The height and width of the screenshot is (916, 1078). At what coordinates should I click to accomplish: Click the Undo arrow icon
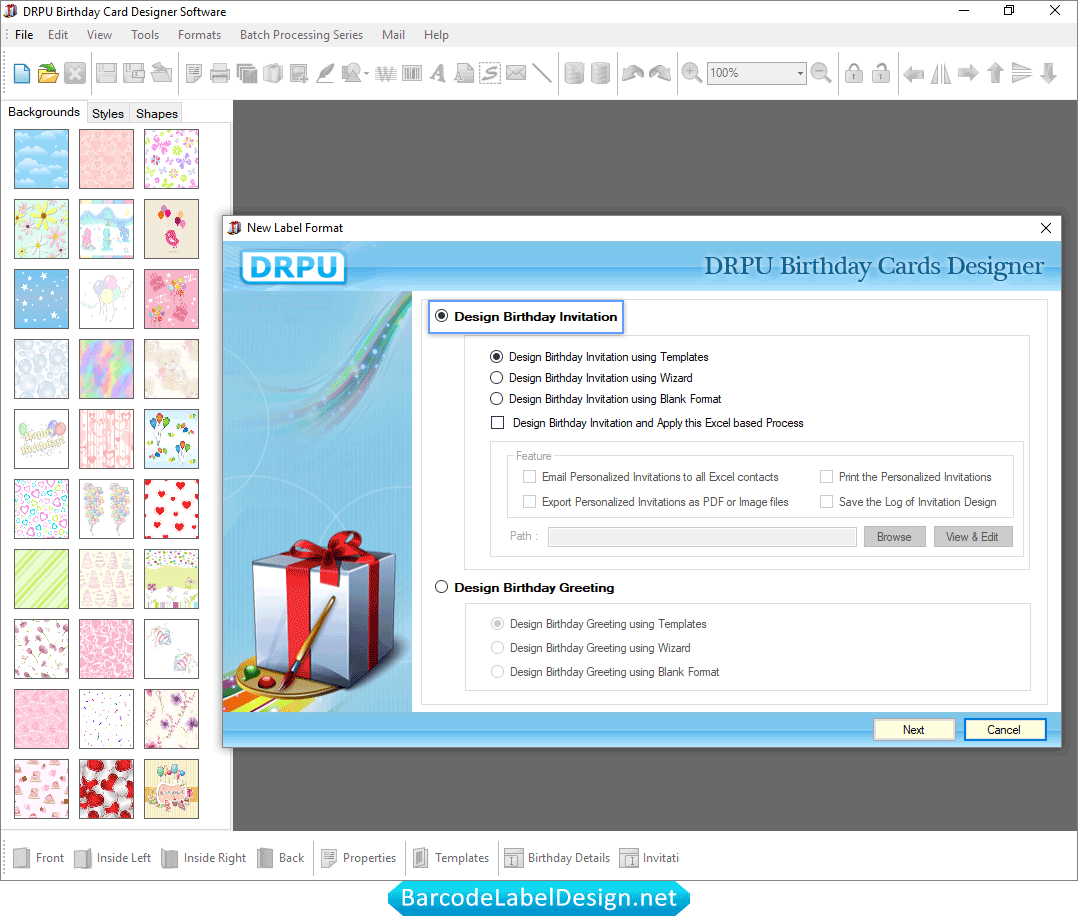pos(632,73)
